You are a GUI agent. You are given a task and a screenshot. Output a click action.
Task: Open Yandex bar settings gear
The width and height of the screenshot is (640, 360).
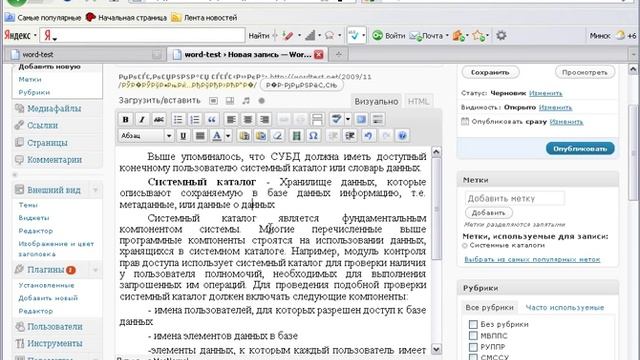(501, 36)
